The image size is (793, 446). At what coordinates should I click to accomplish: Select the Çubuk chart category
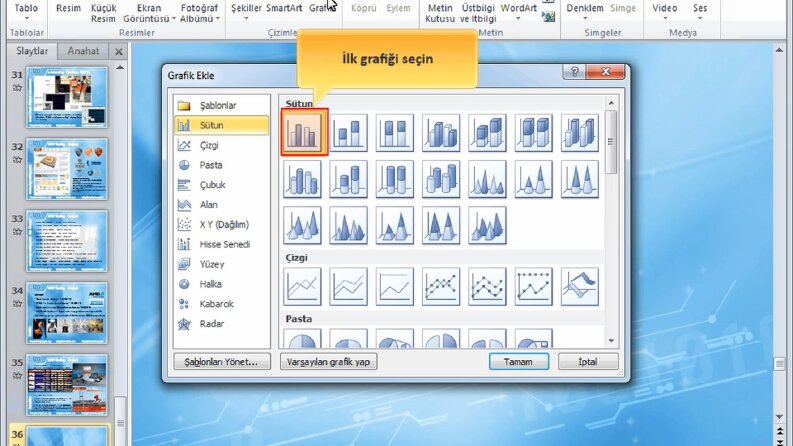coord(222,185)
